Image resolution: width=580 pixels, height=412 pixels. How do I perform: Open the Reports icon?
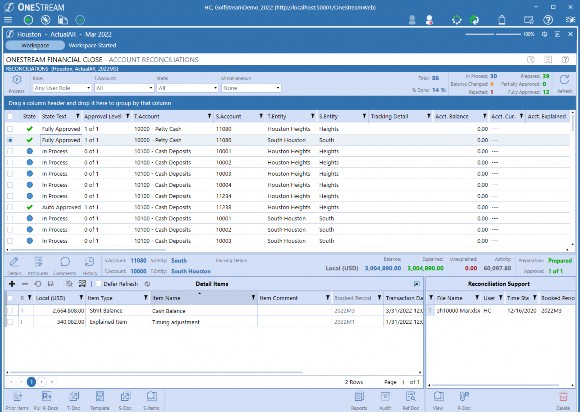(359, 397)
